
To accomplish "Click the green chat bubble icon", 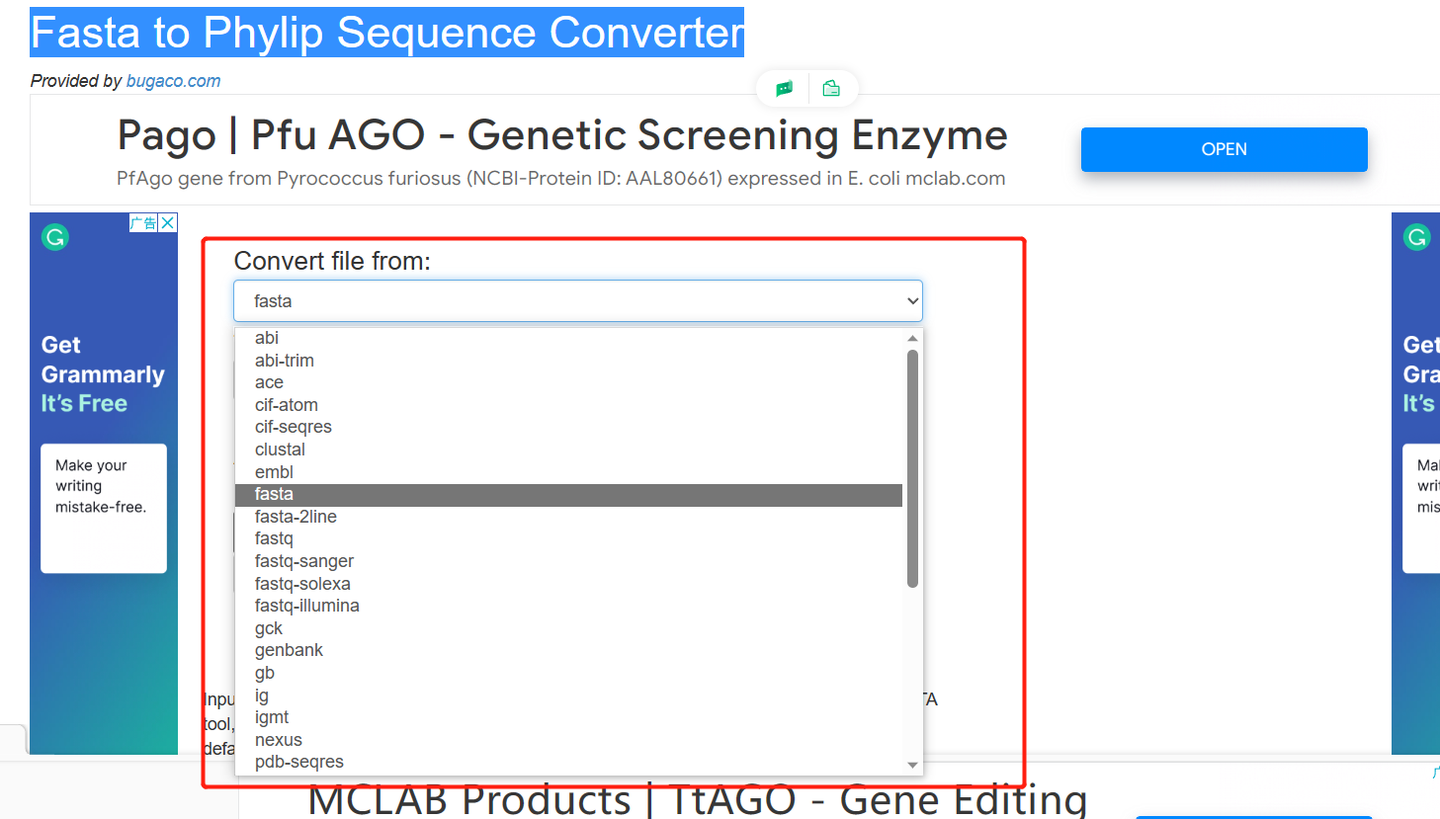I will click(784, 89).
